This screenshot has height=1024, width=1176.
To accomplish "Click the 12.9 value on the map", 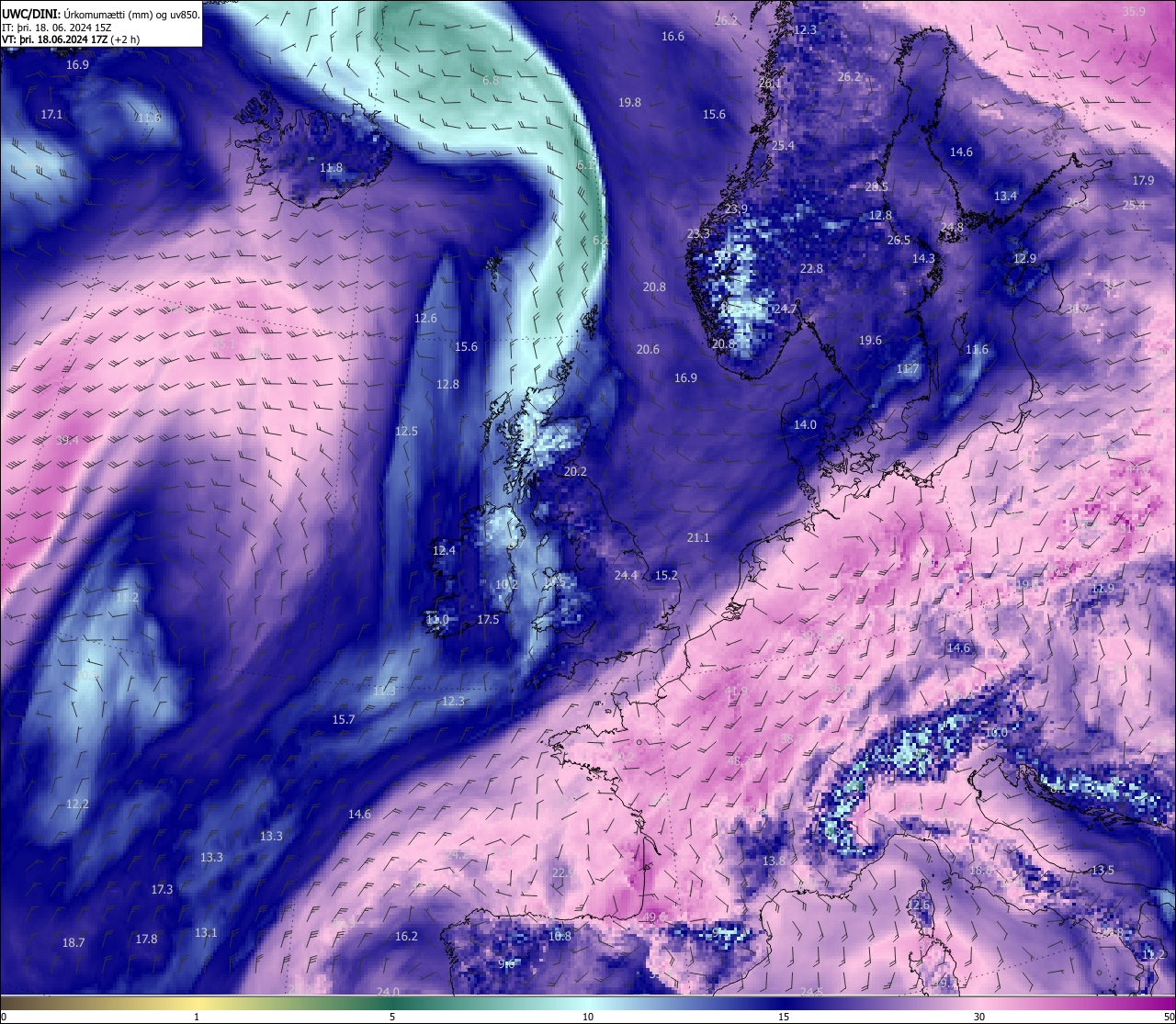I will coord(1024,259).
